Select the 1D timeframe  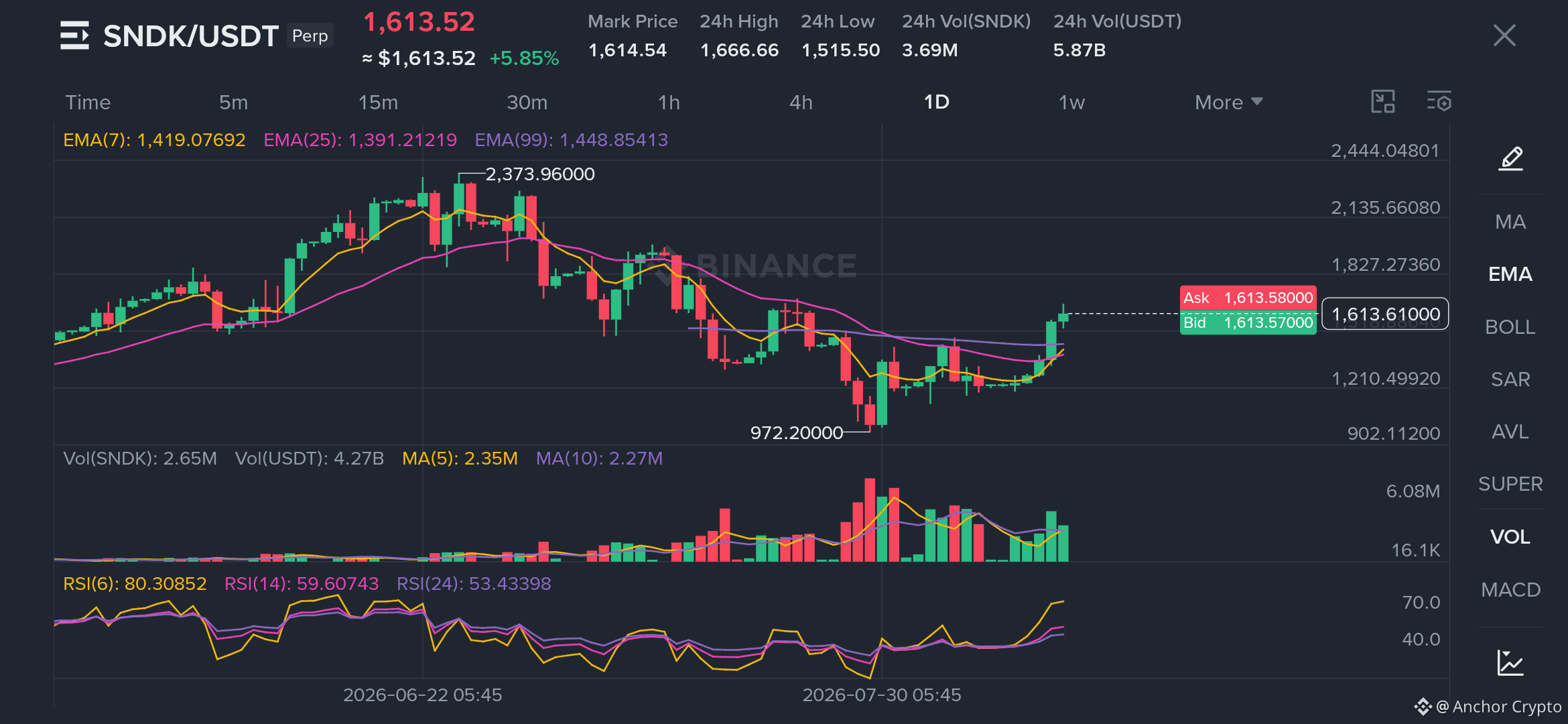[936, 102]
